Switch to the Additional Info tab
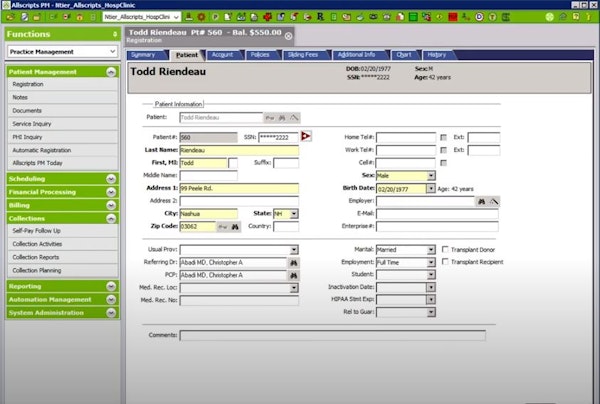Viewport: 600px width, 404px height. click(x=358, y=55)
